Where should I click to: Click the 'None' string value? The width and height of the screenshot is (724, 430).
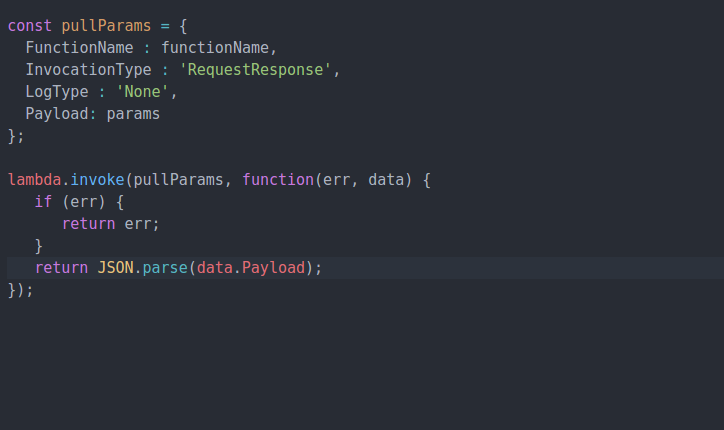[x=142, y=91]
